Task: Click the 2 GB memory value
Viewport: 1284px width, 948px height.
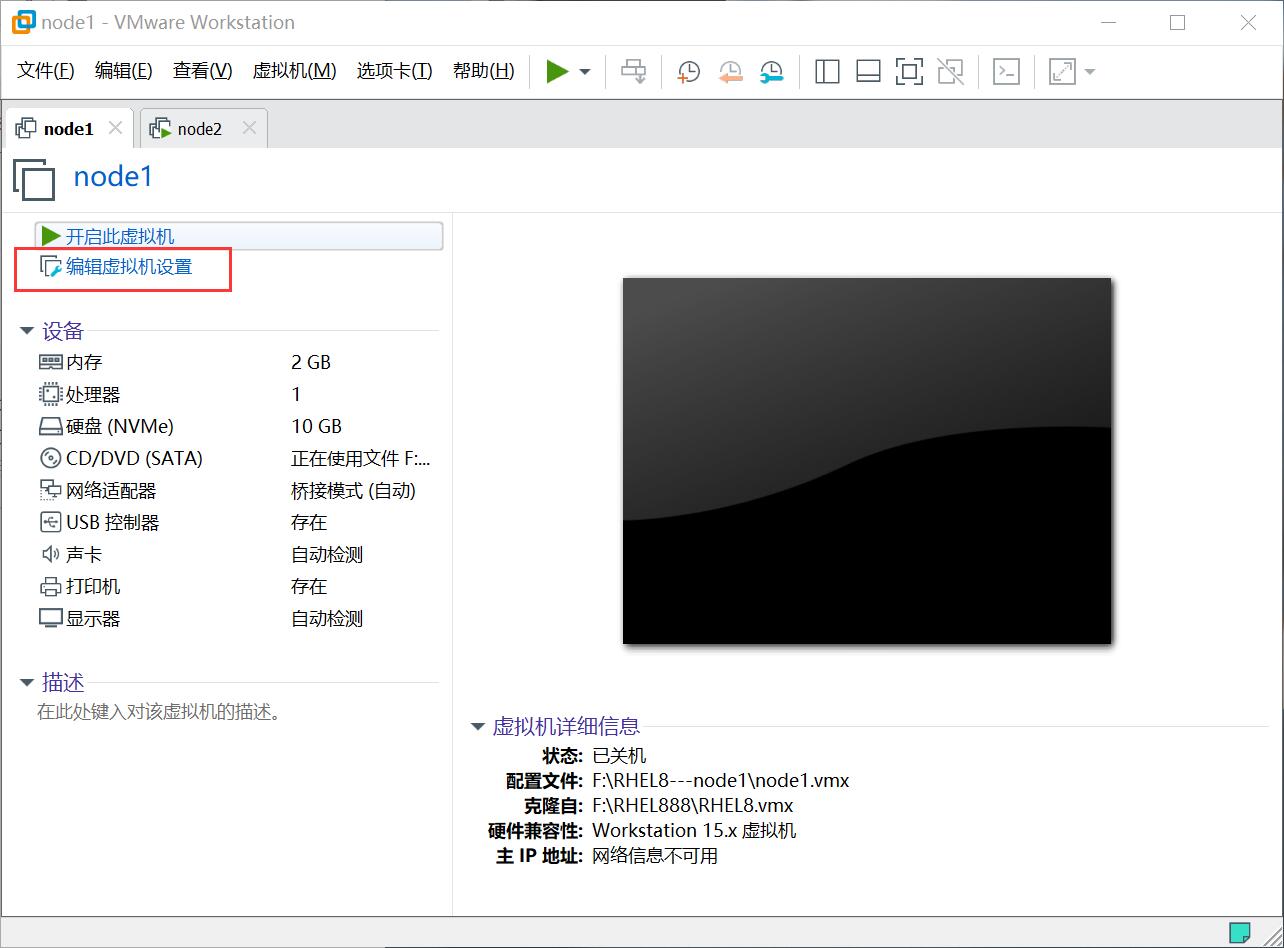Action: tap(311, 362)
